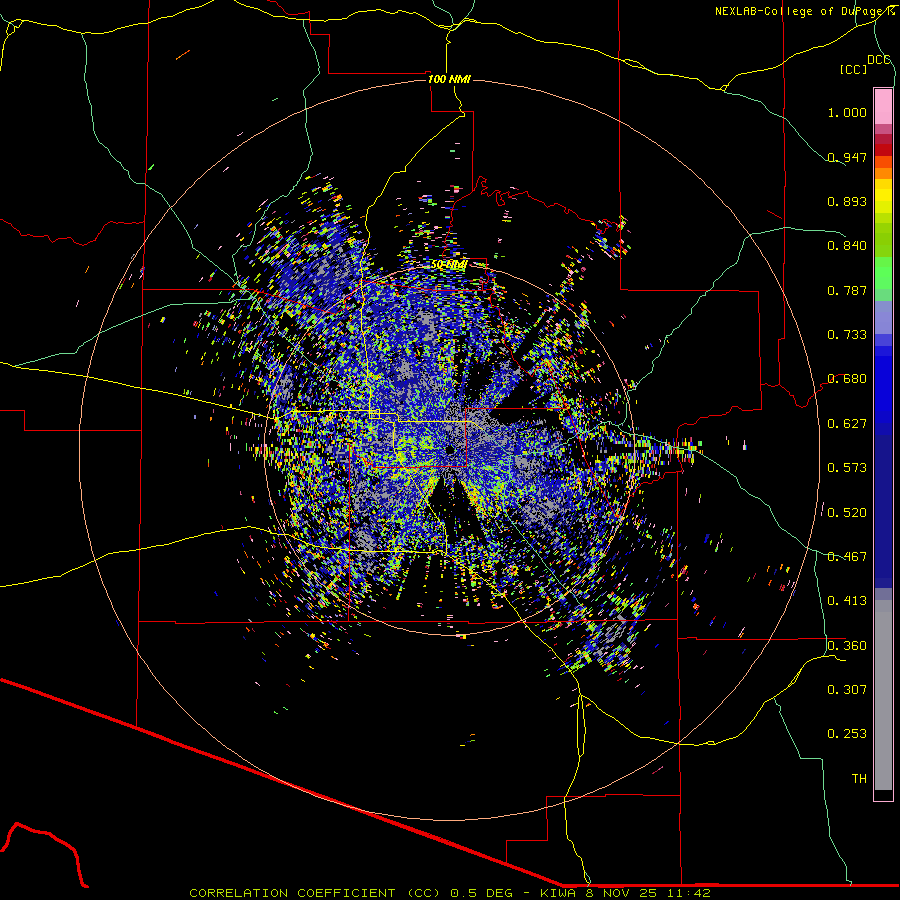Click the Correlation Coefficient caption at bottom
The image size is (900, 900).
tap(450, 893)
